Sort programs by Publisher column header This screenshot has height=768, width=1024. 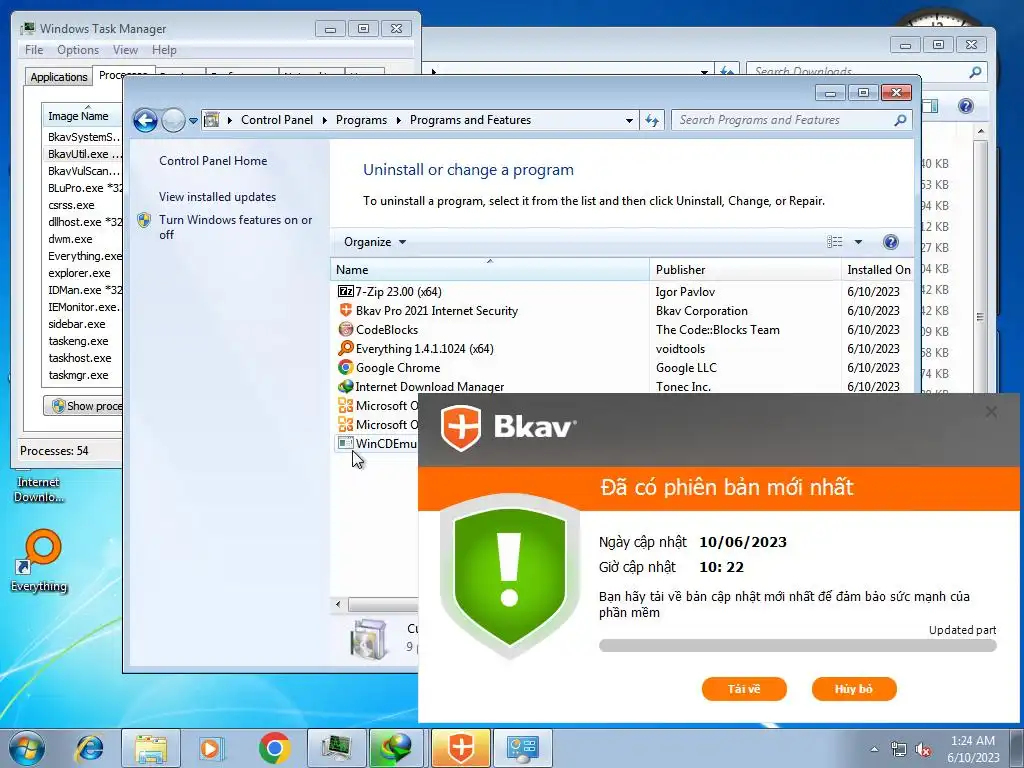(744, 270)
